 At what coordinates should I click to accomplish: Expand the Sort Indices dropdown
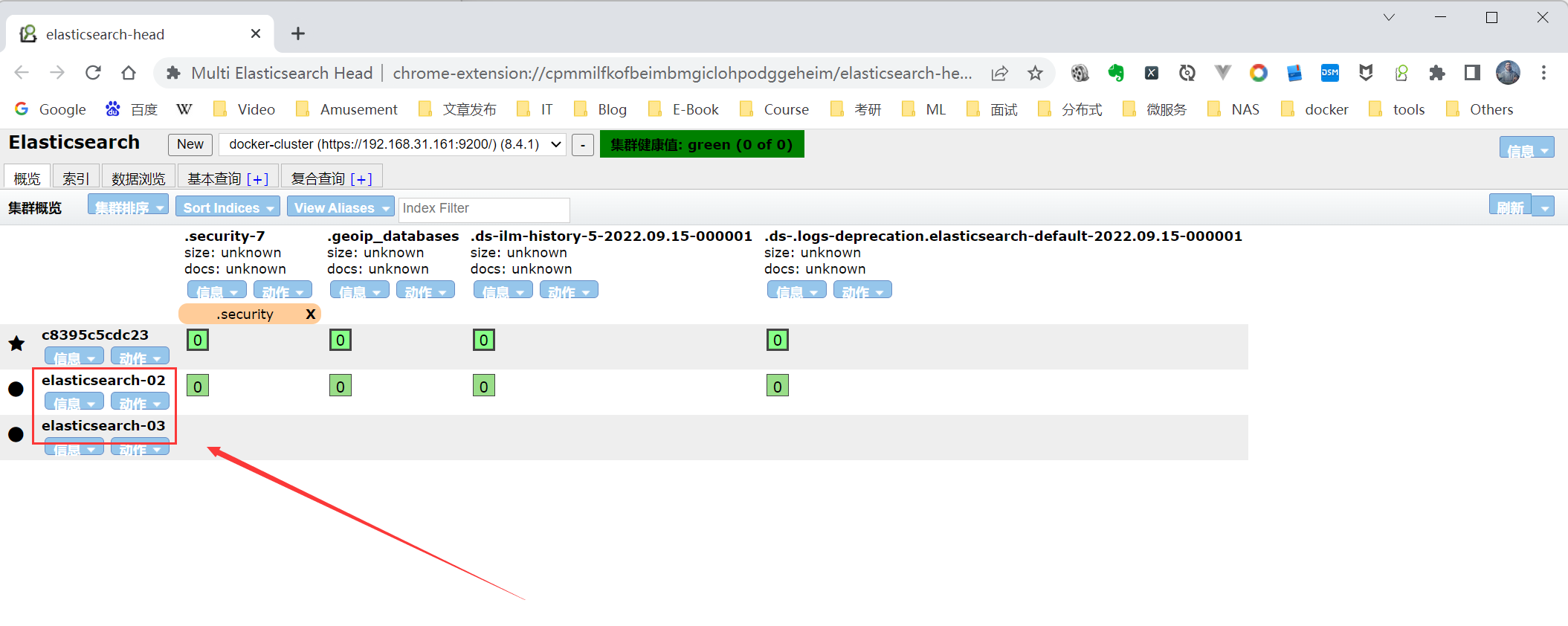[228, 208]
